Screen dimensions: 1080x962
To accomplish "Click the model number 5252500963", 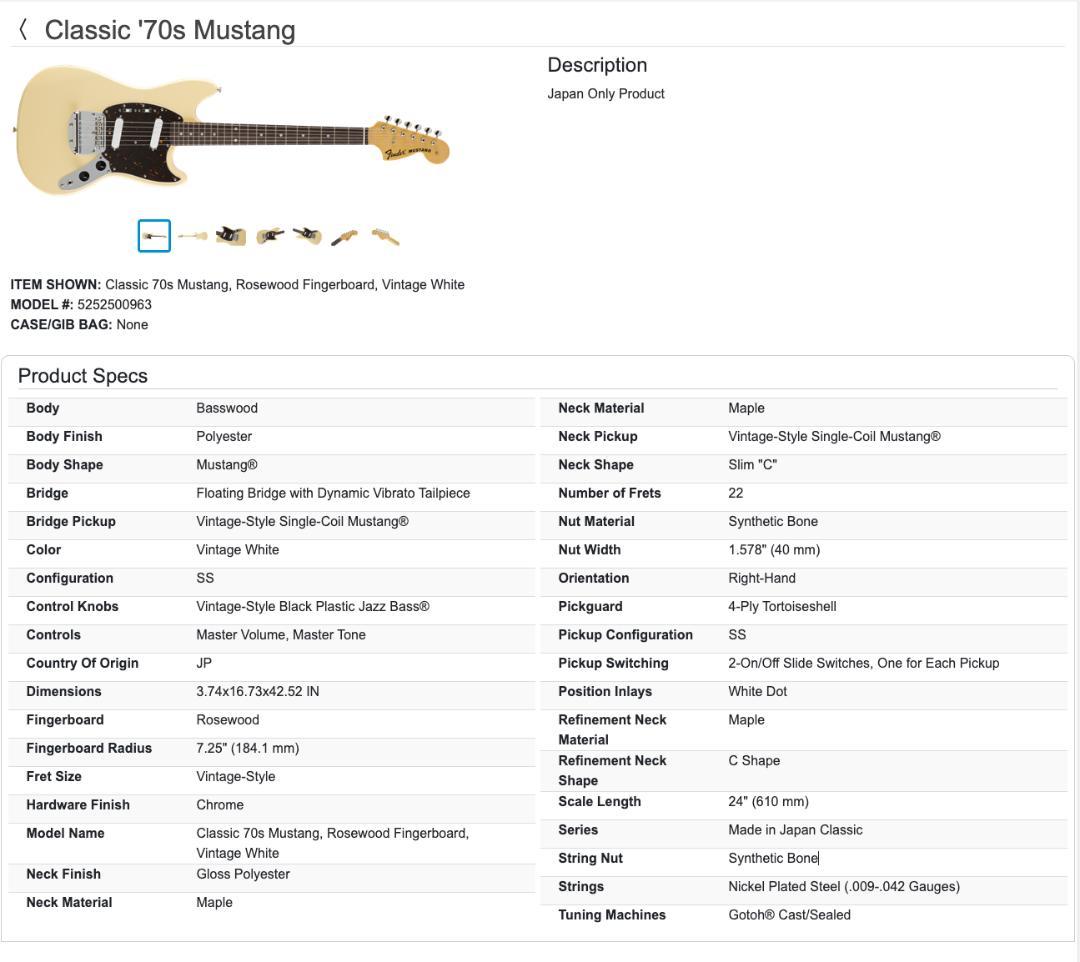I will click(114, 304).
